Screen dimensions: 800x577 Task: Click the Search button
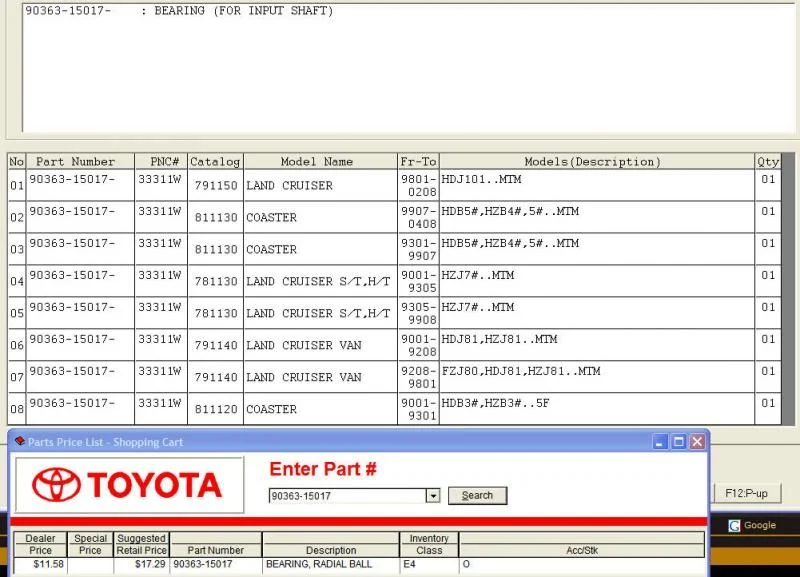point(477,496)
